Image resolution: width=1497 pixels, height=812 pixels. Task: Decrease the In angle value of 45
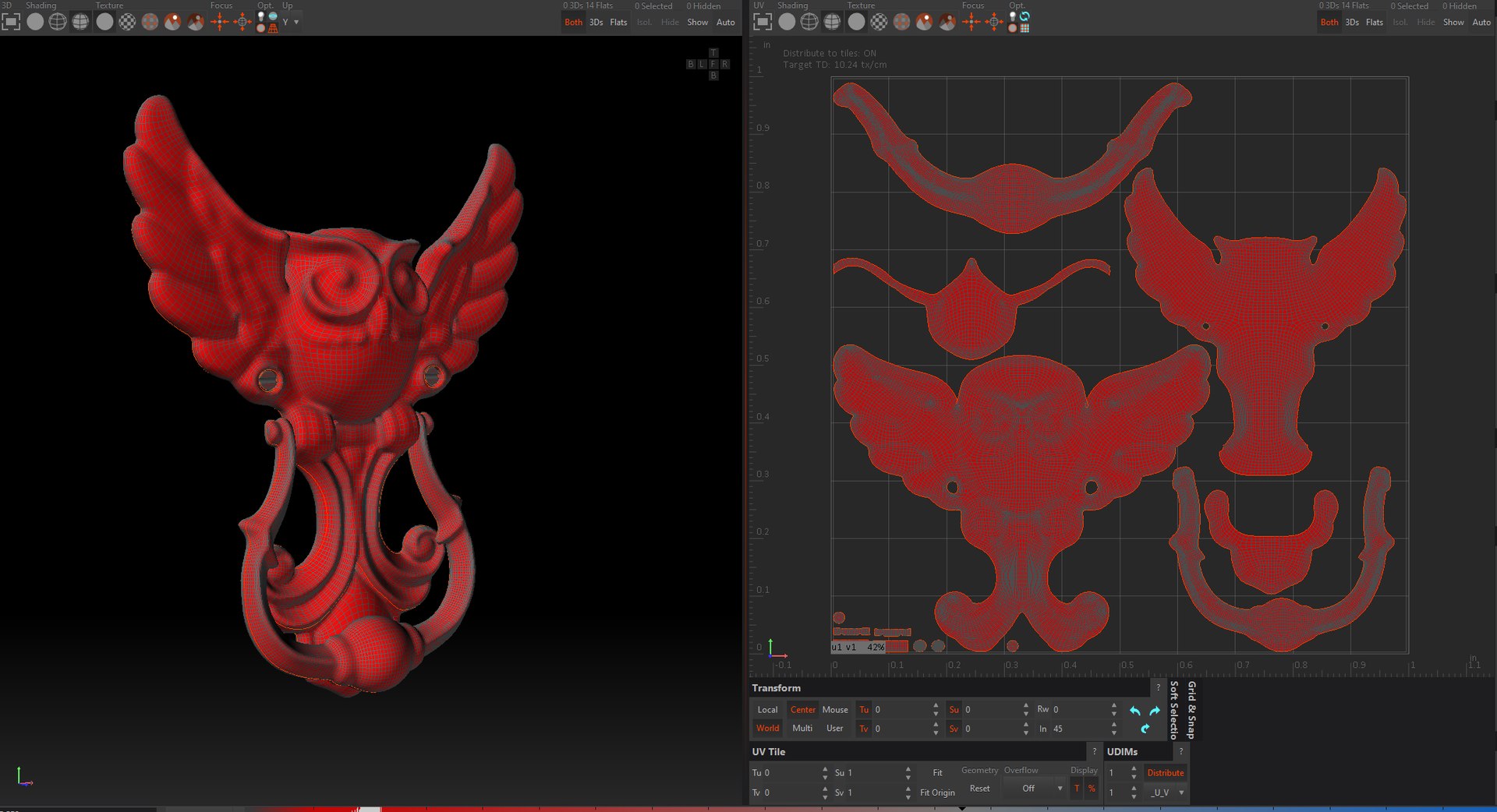pyautogui.click(x=1113, y=733)
